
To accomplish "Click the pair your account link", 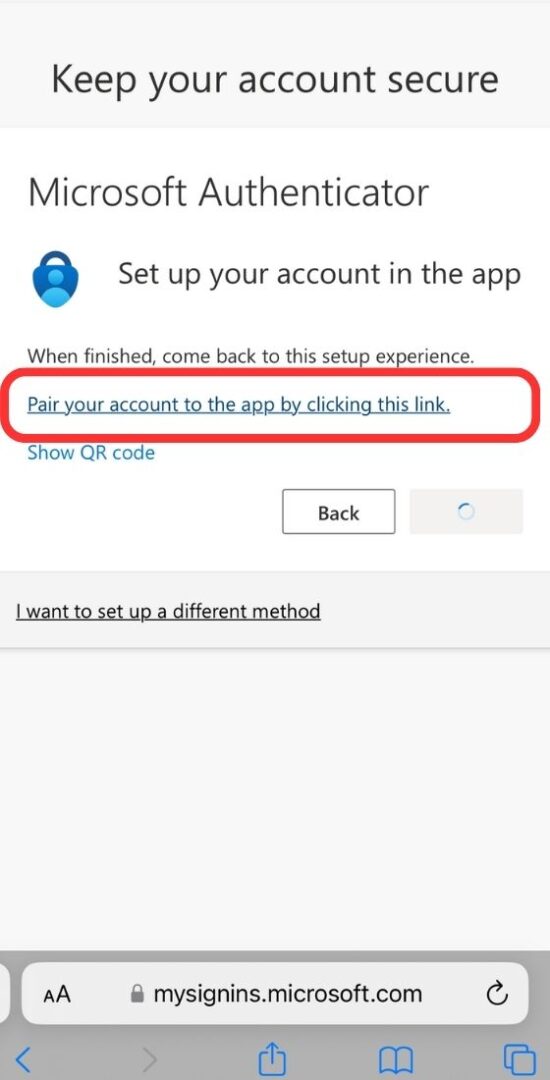I will pyautogui.click(x=239, y=404).
